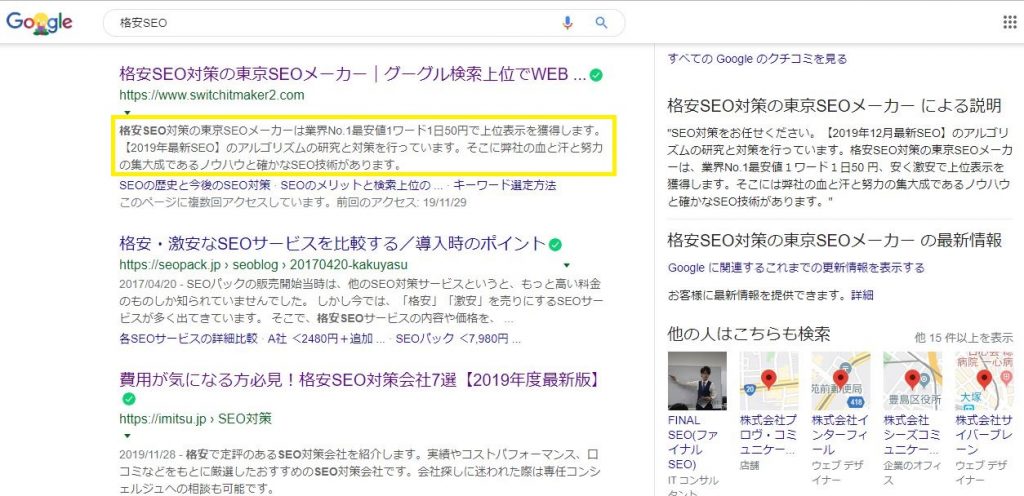Open 株式会社シーズコミュニケー map thumbnail
This screenshot has height=496, width=1024.
pos(912,380)
